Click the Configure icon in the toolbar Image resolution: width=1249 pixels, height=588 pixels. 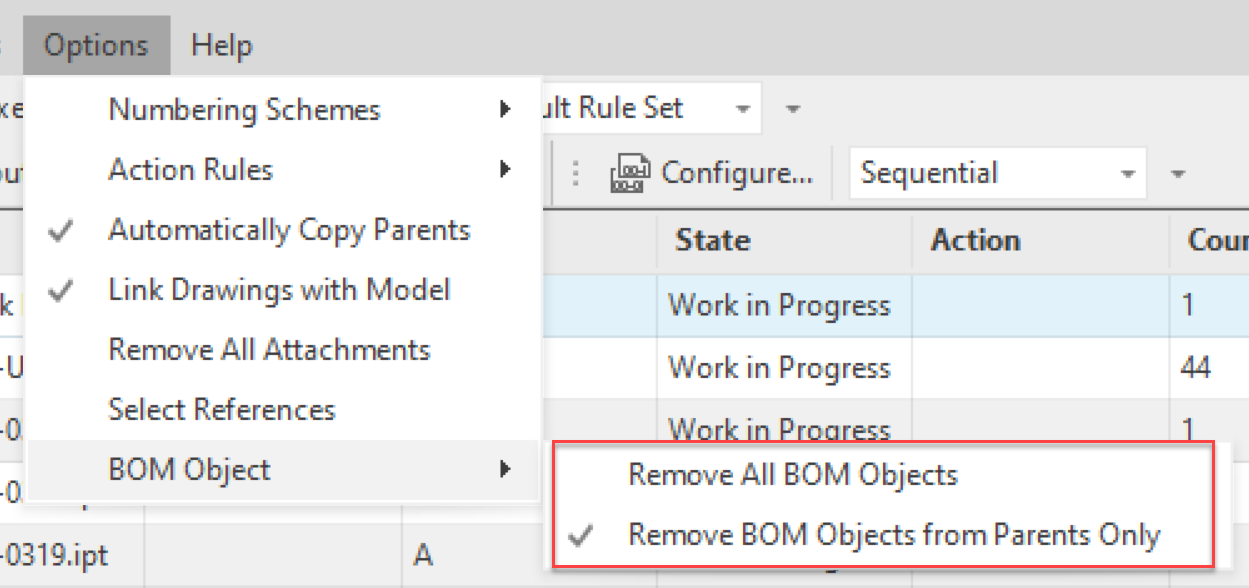[x=629, y=174]
